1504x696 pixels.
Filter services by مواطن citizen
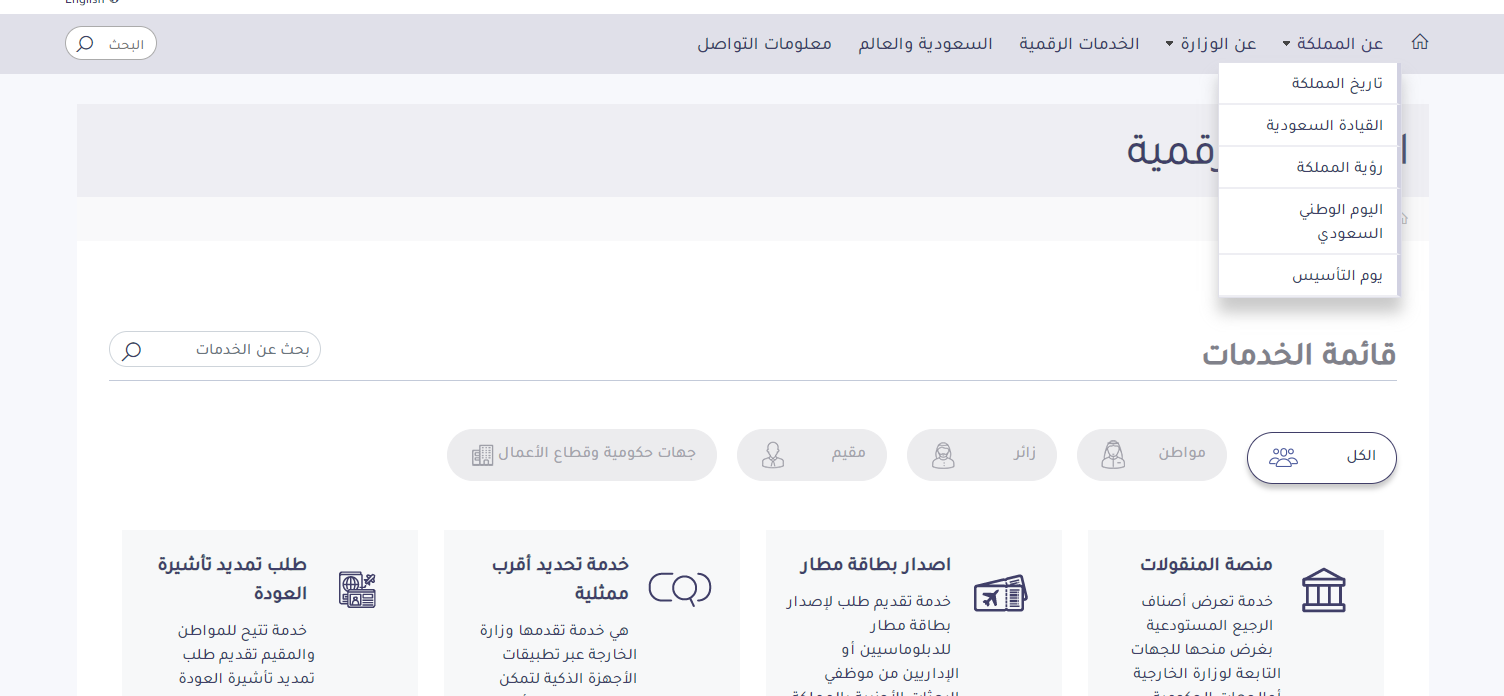click(1151, 455)
